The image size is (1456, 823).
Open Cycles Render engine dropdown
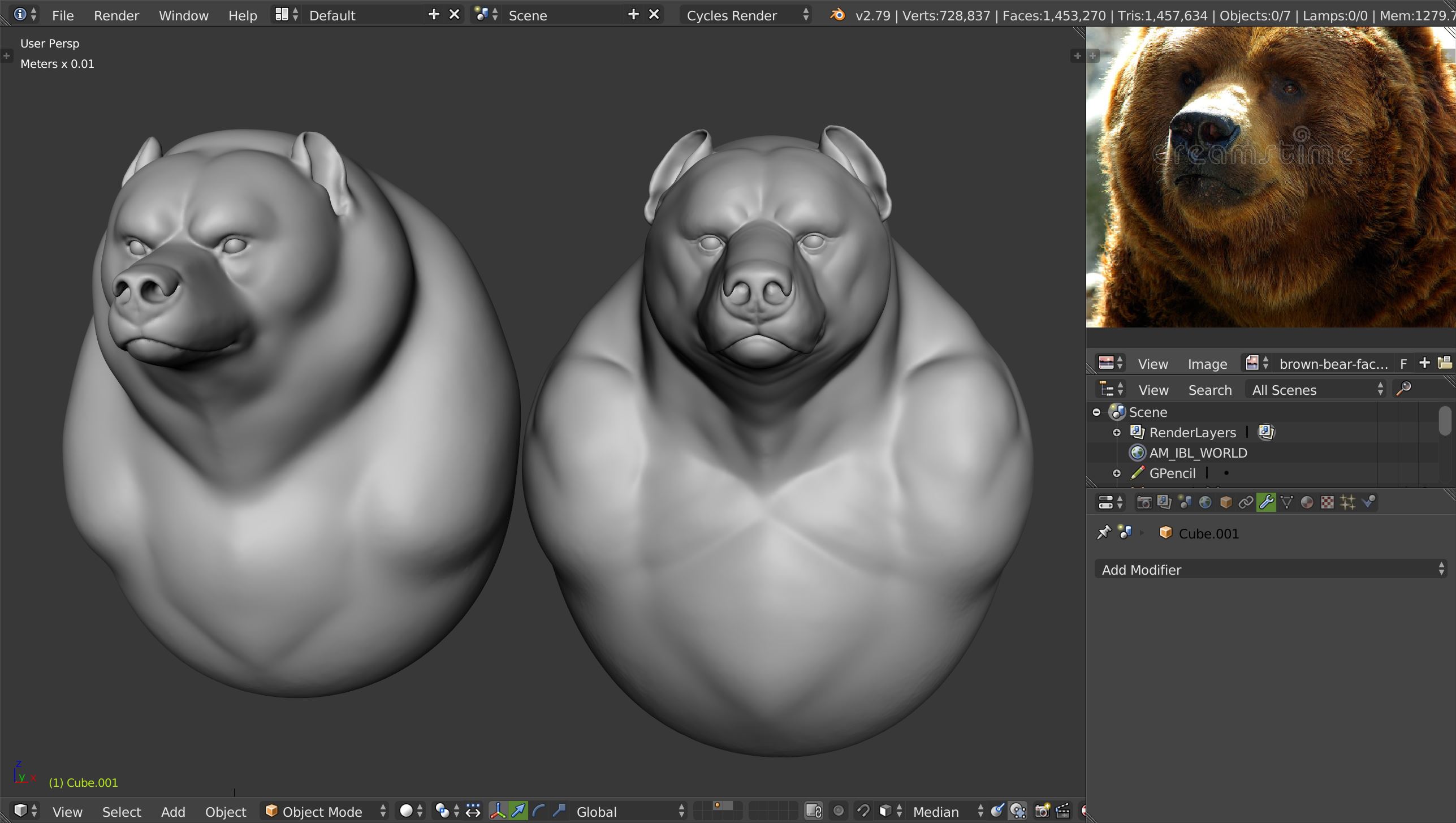pyautogui.click(x=746, y=15)
